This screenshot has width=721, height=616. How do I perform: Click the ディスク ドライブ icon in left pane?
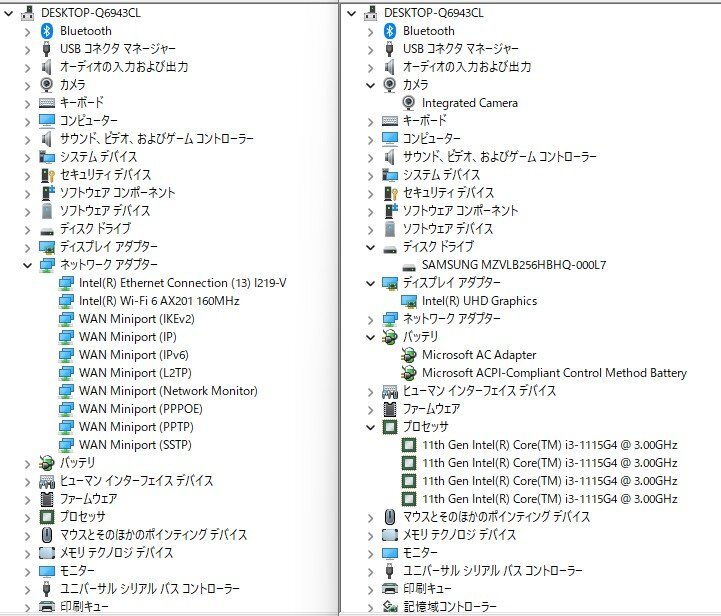46,230
